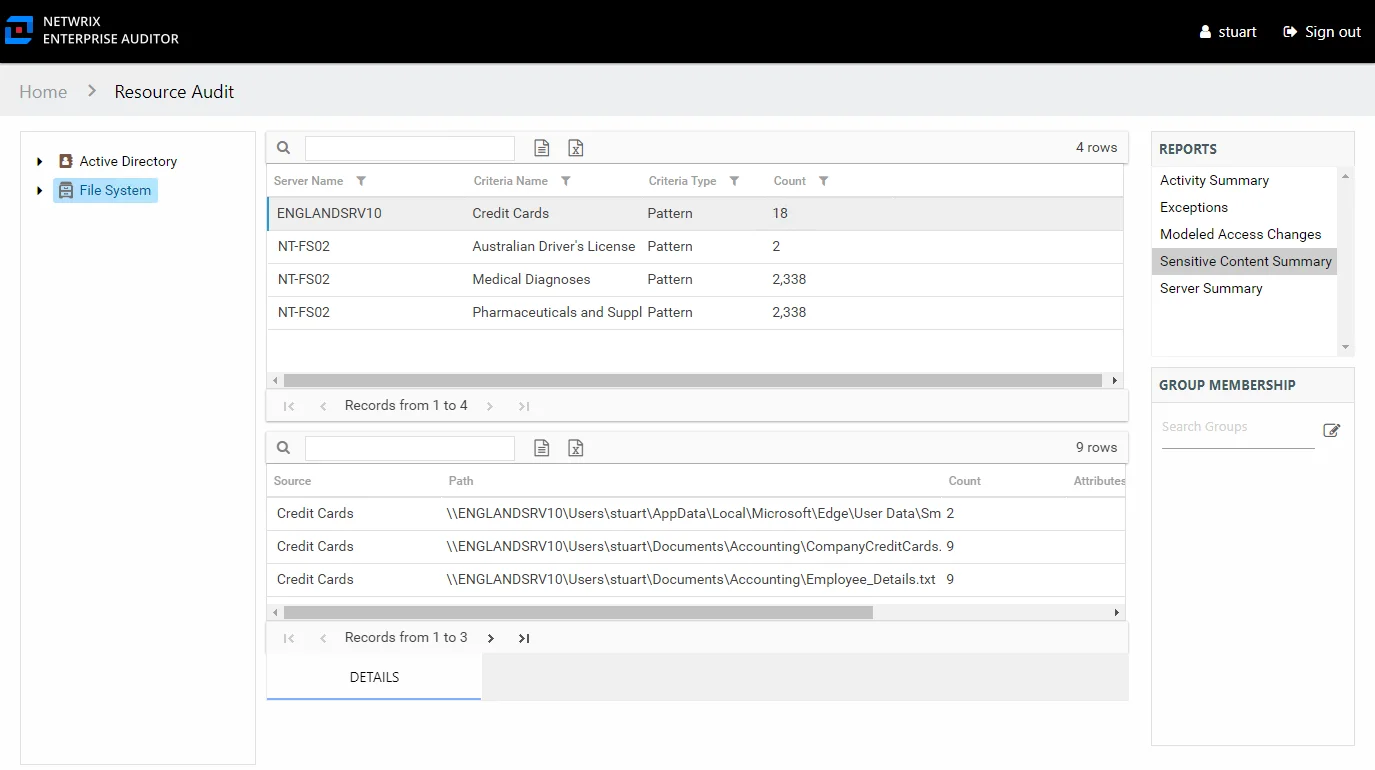Screen dimensions: 1375x770
Task: Go to first page of lower table
Action: 289,638
